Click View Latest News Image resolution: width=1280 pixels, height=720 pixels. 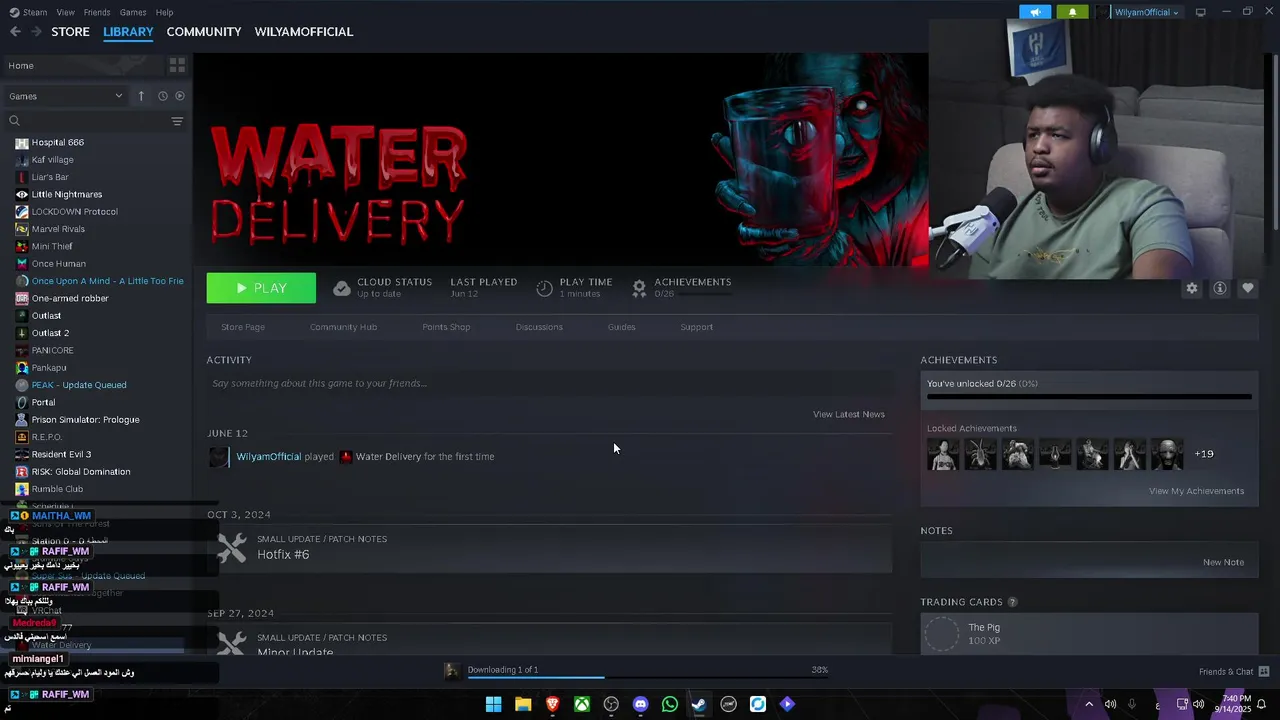(x=849, y=414)
